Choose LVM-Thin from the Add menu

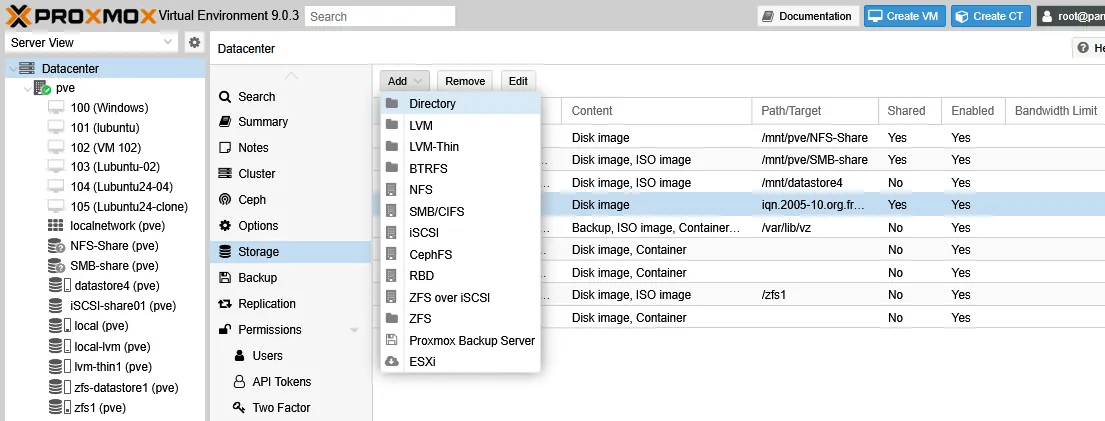click(461, 147)
